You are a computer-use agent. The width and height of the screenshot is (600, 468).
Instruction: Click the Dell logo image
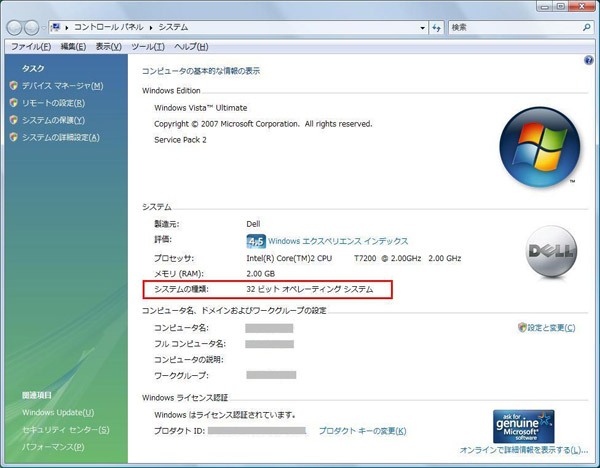pyautogui.click(x=551, y=251)
